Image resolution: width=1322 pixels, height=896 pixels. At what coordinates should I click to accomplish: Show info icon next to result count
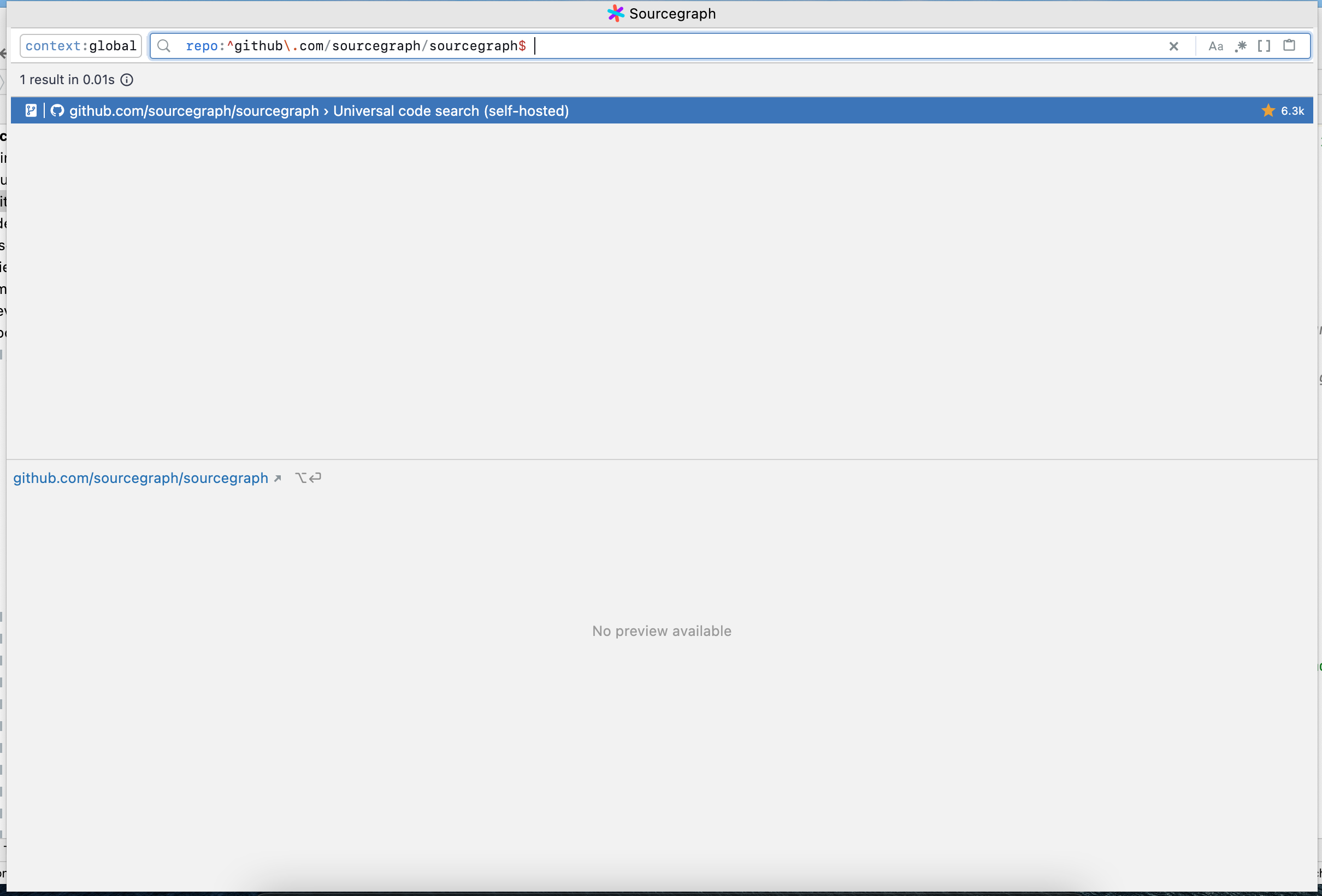127,80
